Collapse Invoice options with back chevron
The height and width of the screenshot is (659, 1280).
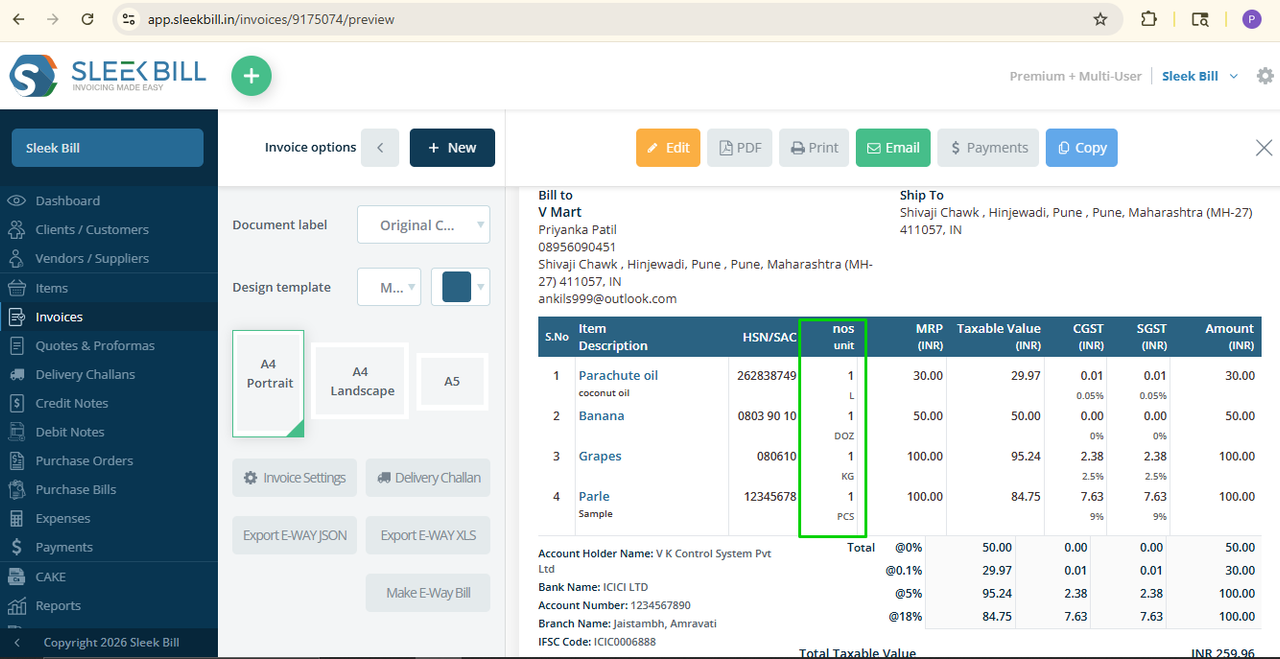[x=380, y=147]
